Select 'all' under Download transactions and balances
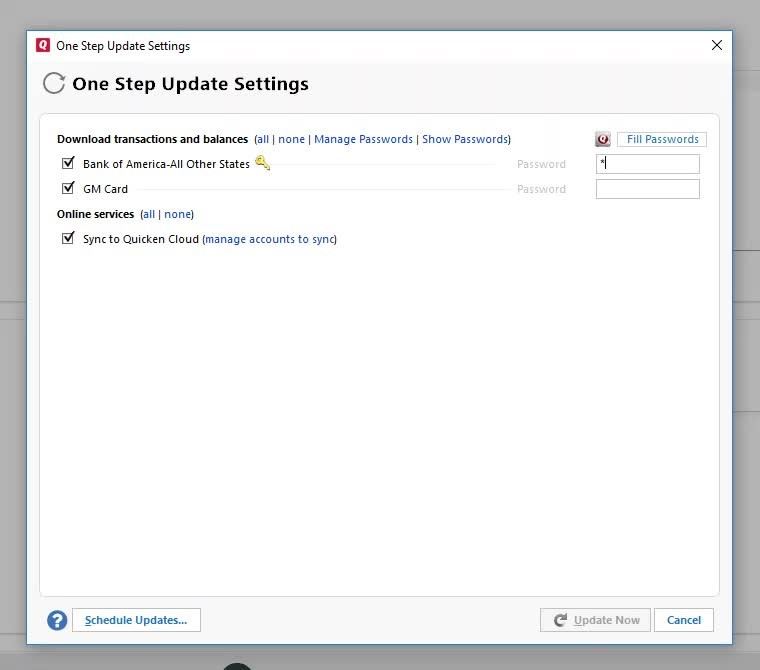 point(262,139)
